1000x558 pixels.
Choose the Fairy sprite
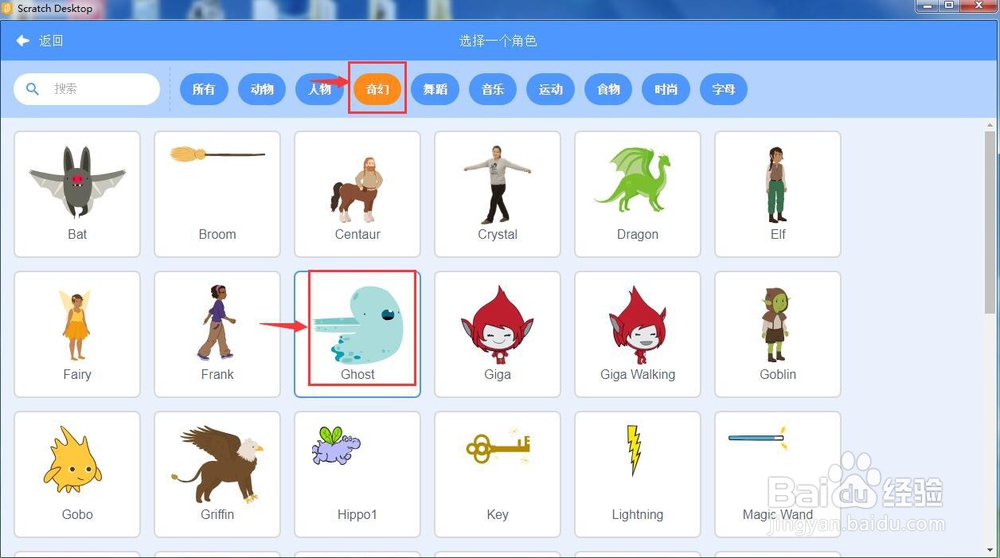pos(77,334)
